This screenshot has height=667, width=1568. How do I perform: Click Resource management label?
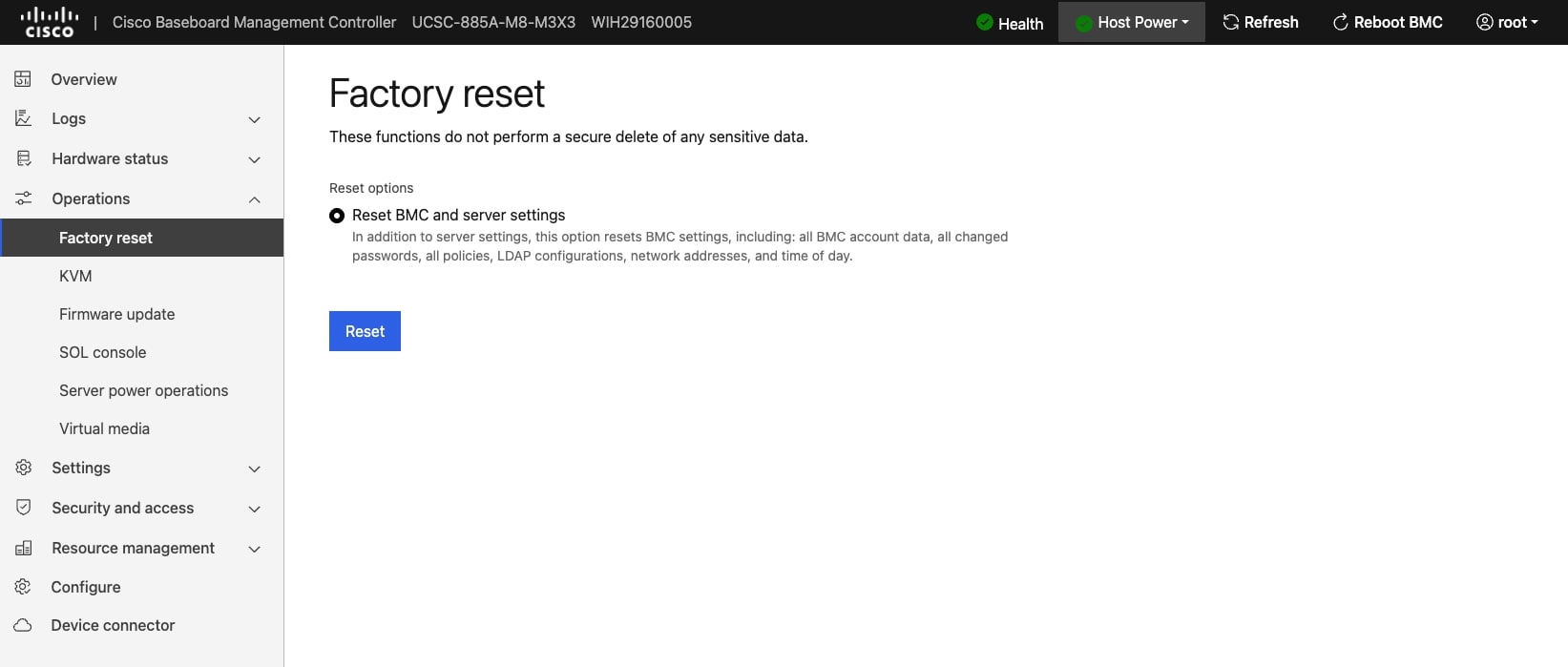[x=134, y=548]
